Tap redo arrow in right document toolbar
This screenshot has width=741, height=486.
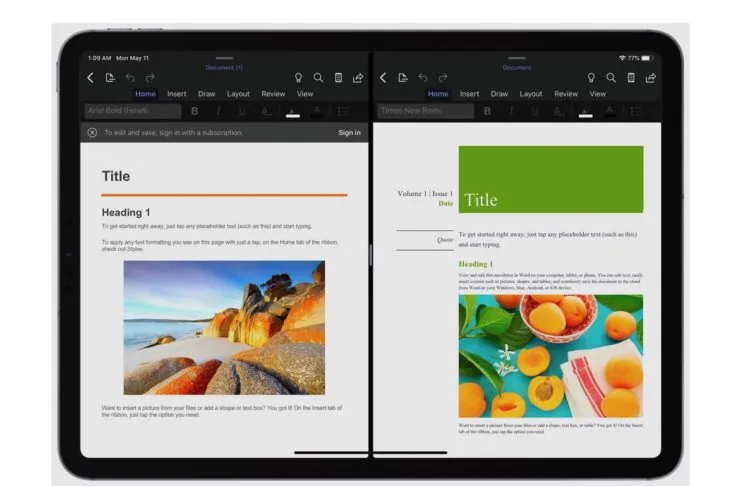point(443,78)
